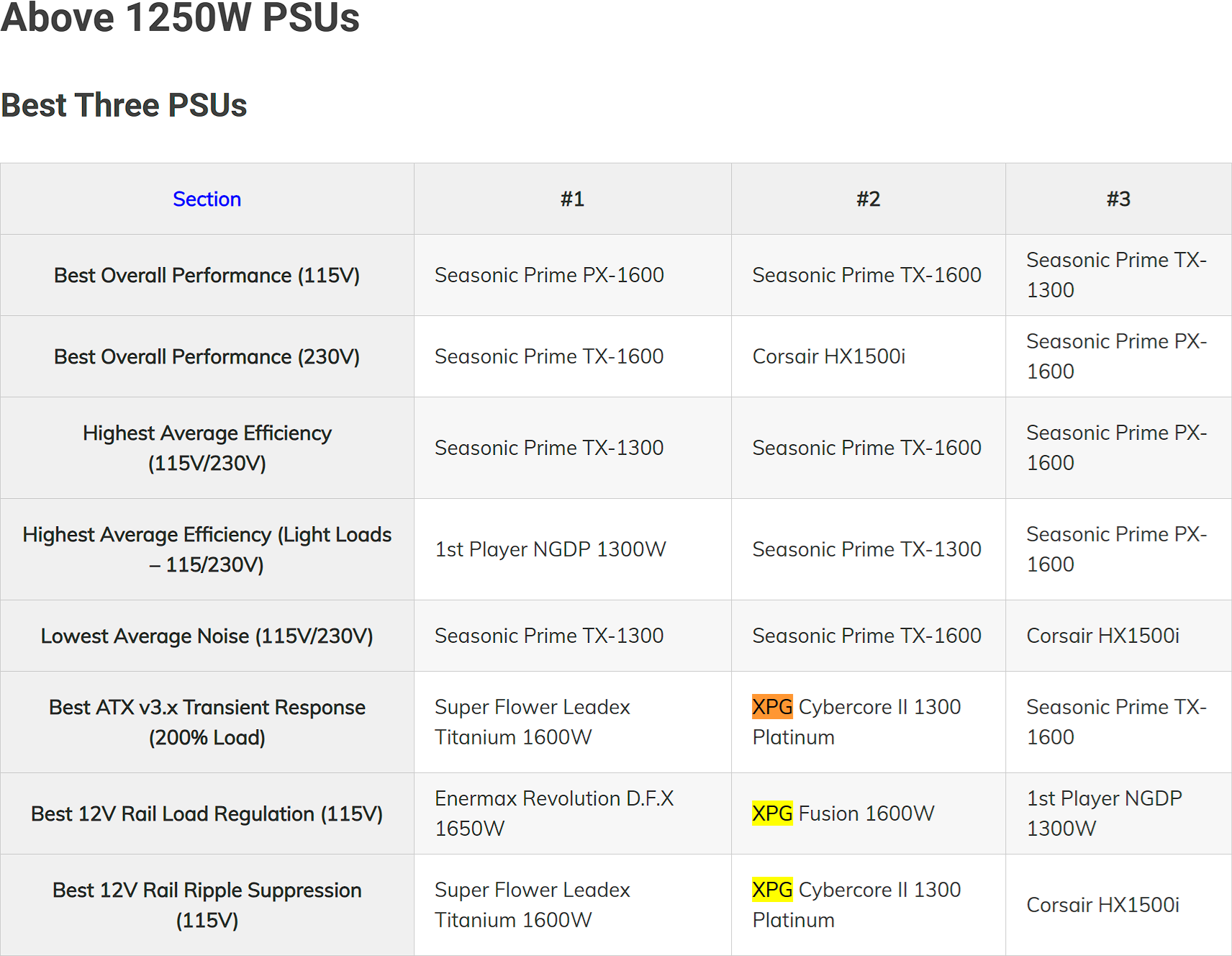Click the Best Three PSUs heading

[124, 105]
